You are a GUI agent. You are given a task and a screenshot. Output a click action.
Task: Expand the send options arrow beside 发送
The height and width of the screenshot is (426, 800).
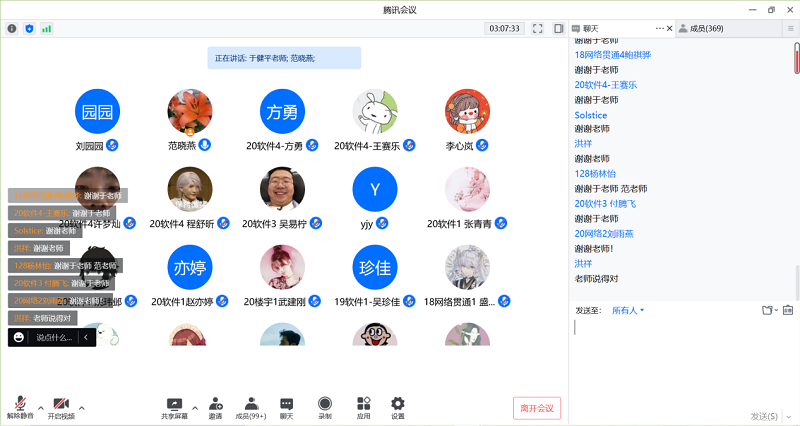pos(788,415)
